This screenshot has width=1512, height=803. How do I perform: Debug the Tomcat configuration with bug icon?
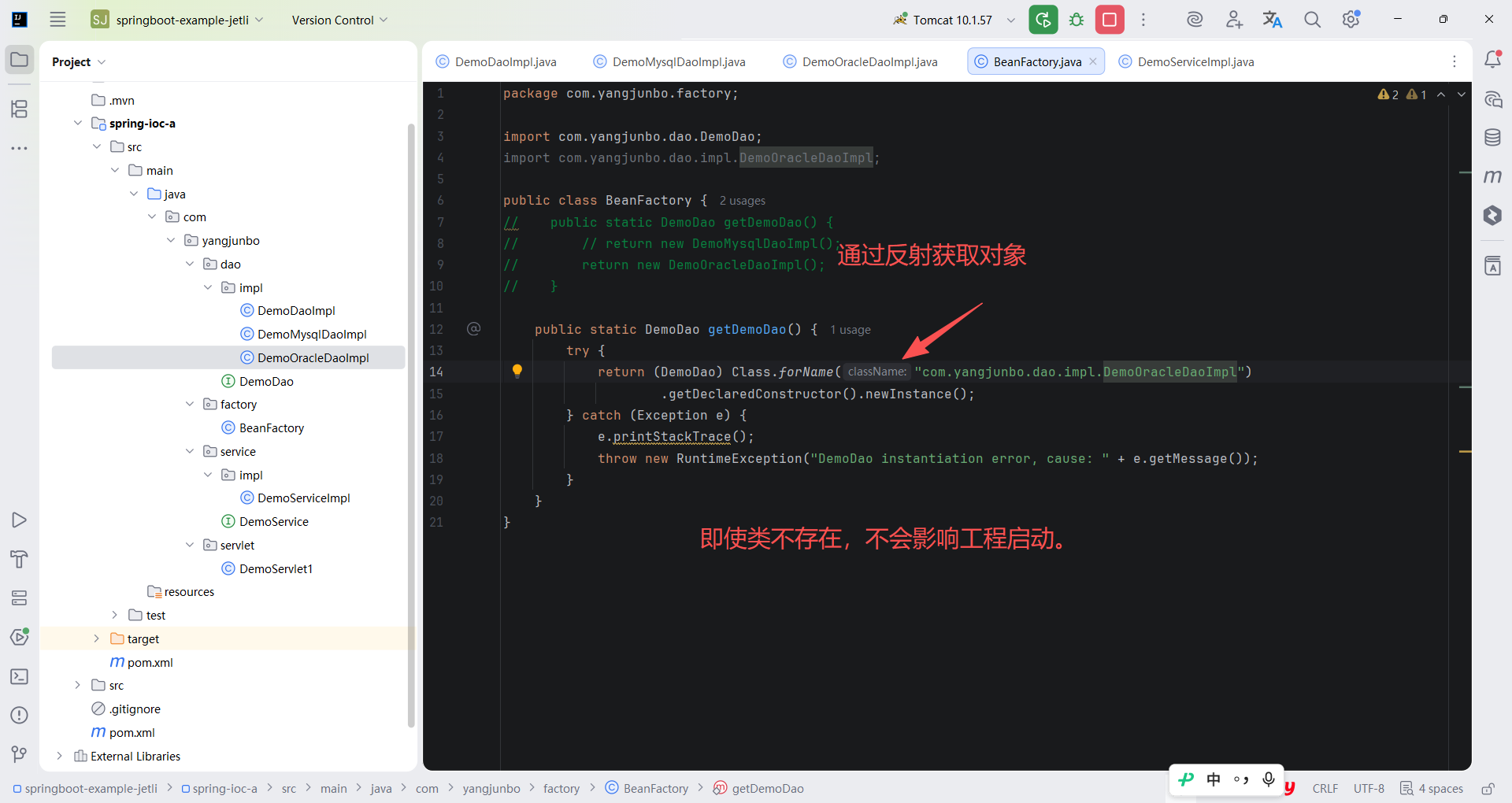pyautogui.click(x=1077, y=20)
